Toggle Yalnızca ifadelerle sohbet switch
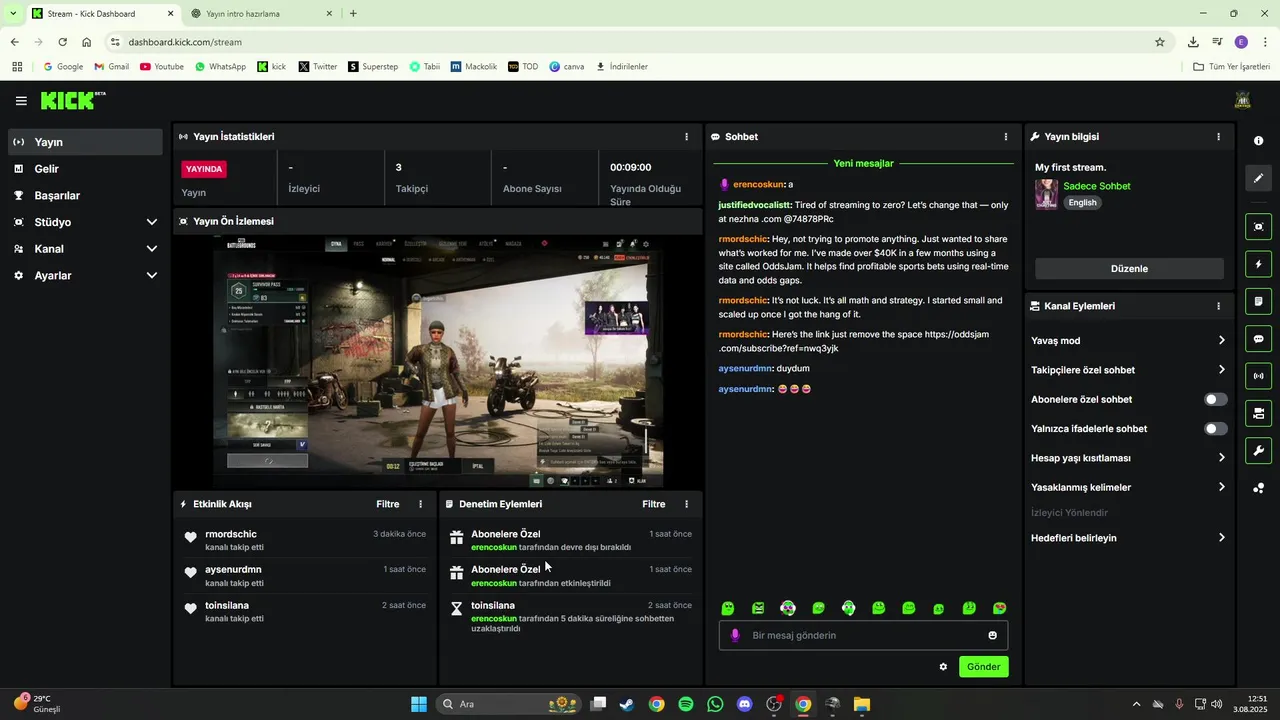 tap(1215, 429)
